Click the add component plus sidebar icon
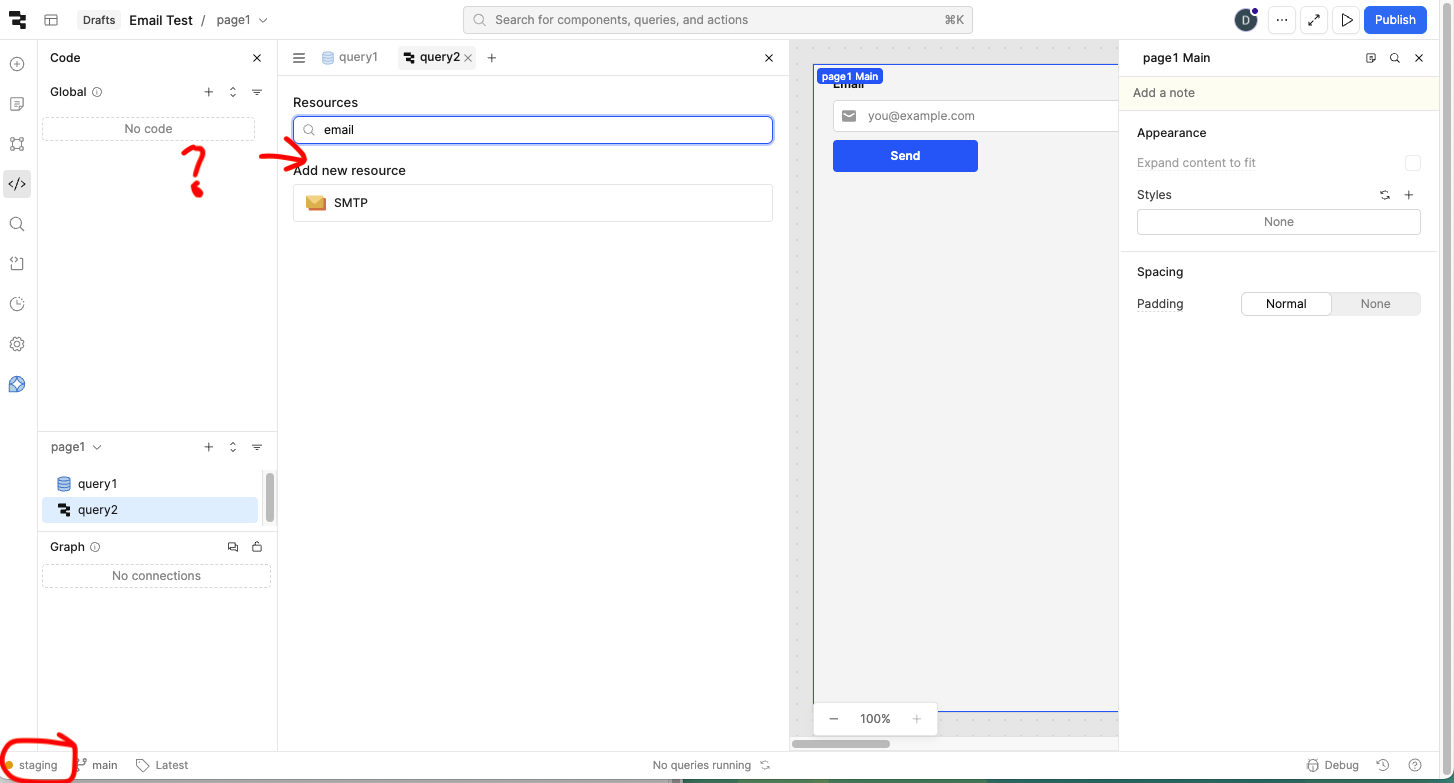 tap(17, 64)
